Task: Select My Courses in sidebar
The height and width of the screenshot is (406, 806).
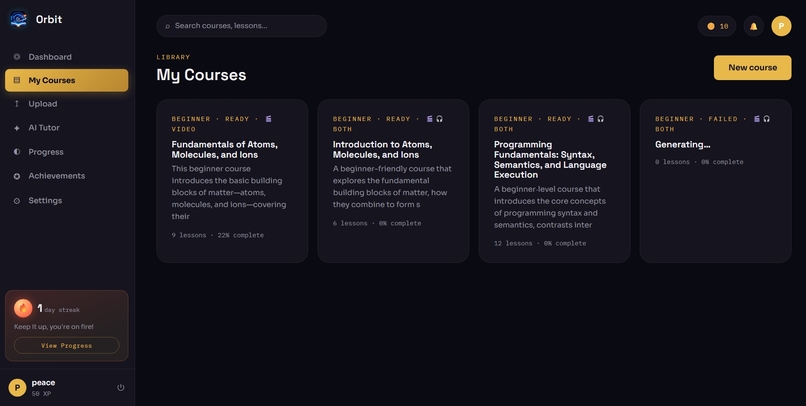Action: pyautogui.click(x=67, y=80)
